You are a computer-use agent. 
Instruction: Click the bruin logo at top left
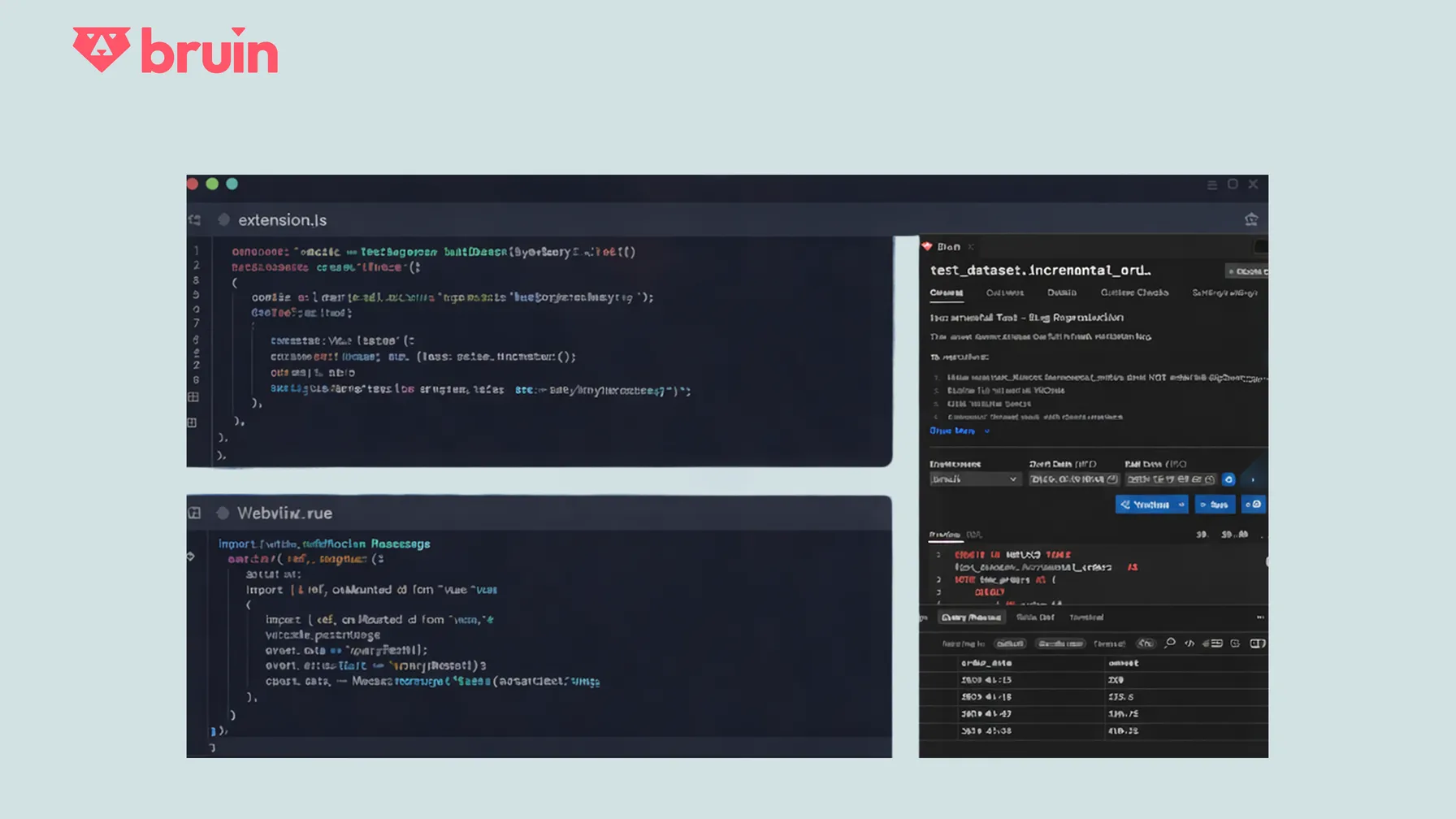[175, 50]
